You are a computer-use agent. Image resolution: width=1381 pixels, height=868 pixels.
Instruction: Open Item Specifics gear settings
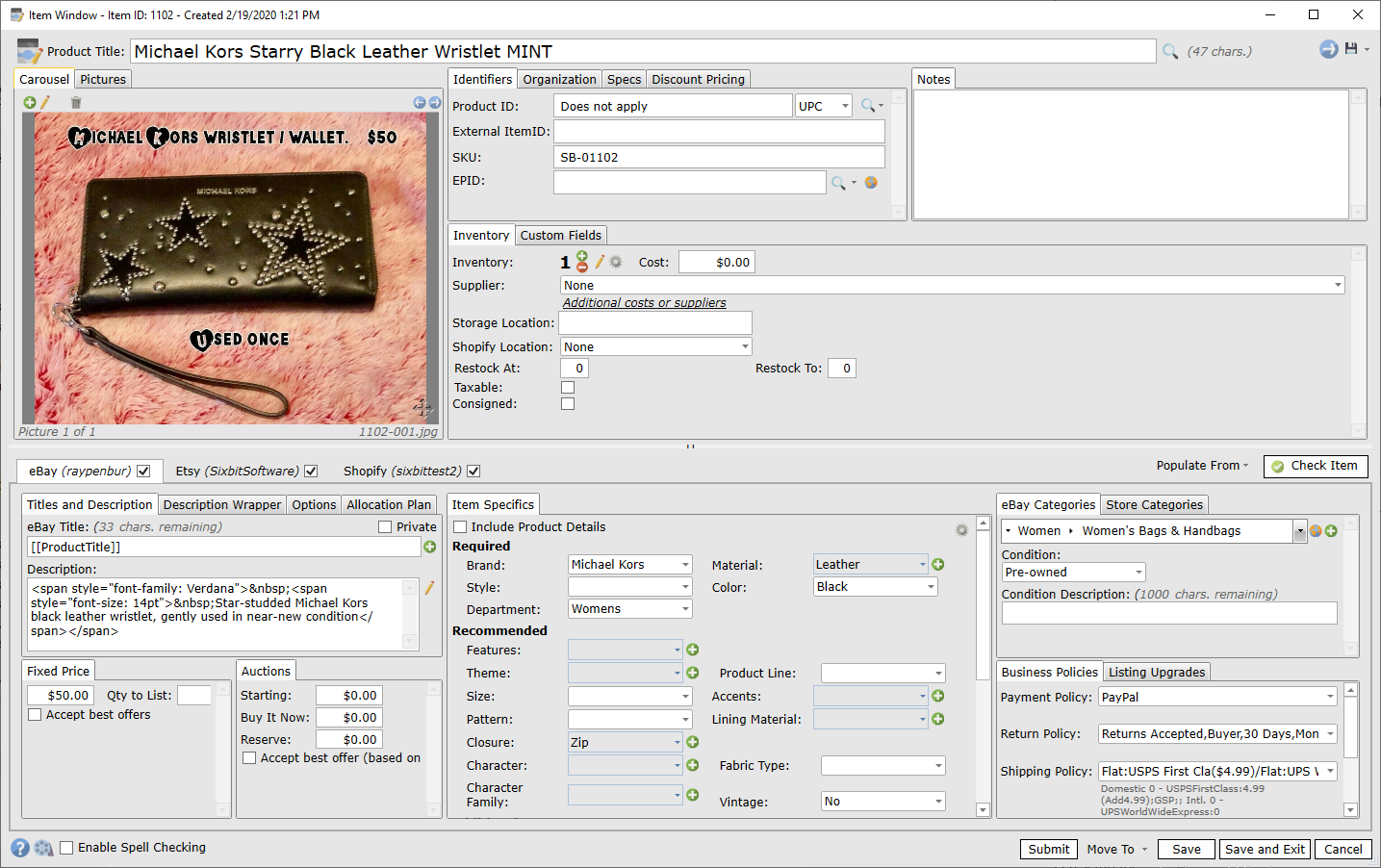961,529
